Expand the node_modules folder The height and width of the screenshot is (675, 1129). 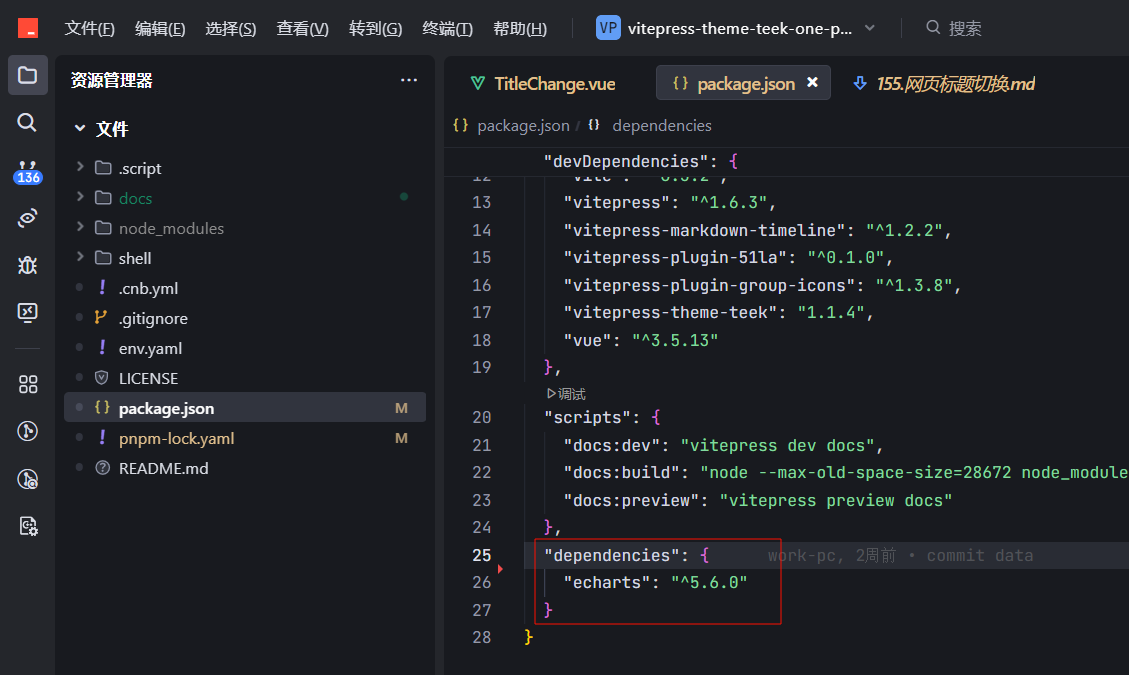pyautogui.click(x=80, y=227)
